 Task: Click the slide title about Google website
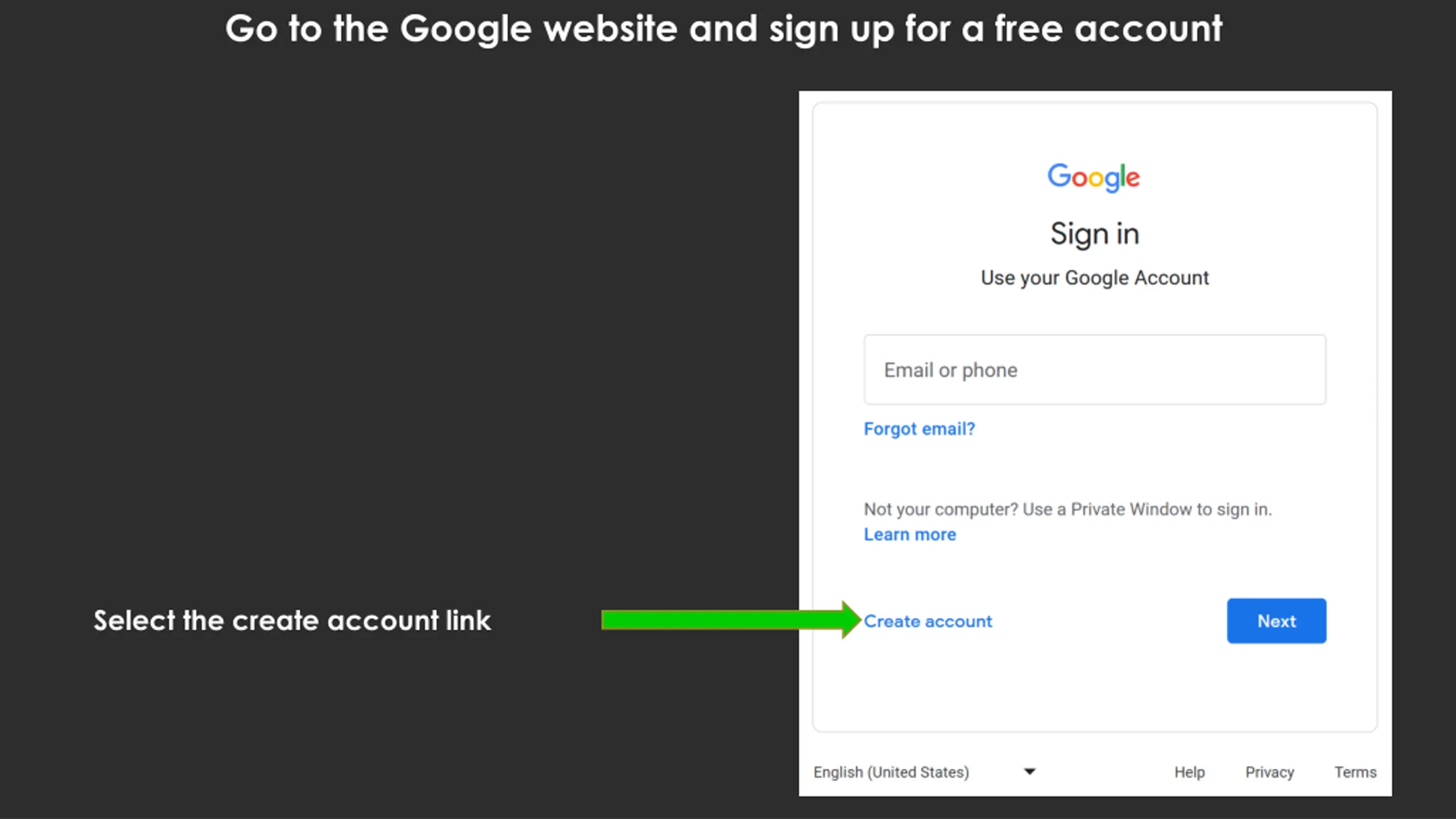(x=723, y=28)
